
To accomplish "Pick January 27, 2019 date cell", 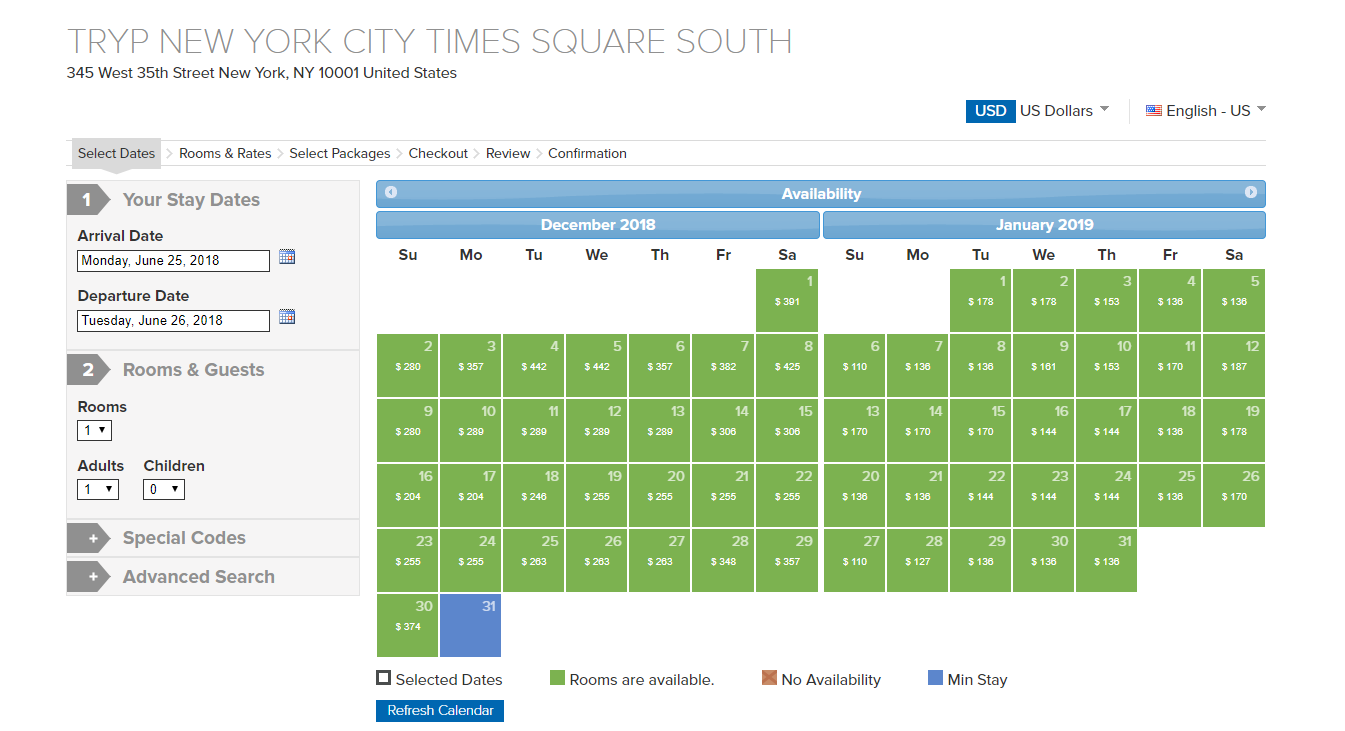I will (855, 560).
